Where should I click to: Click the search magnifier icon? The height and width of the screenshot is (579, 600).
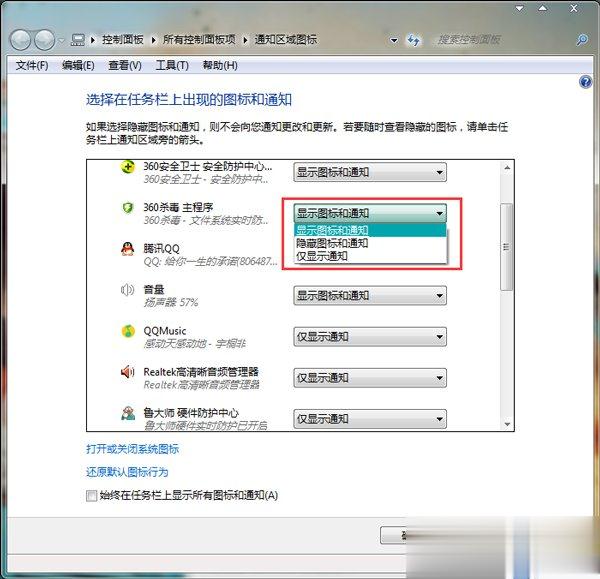[582, 39]
